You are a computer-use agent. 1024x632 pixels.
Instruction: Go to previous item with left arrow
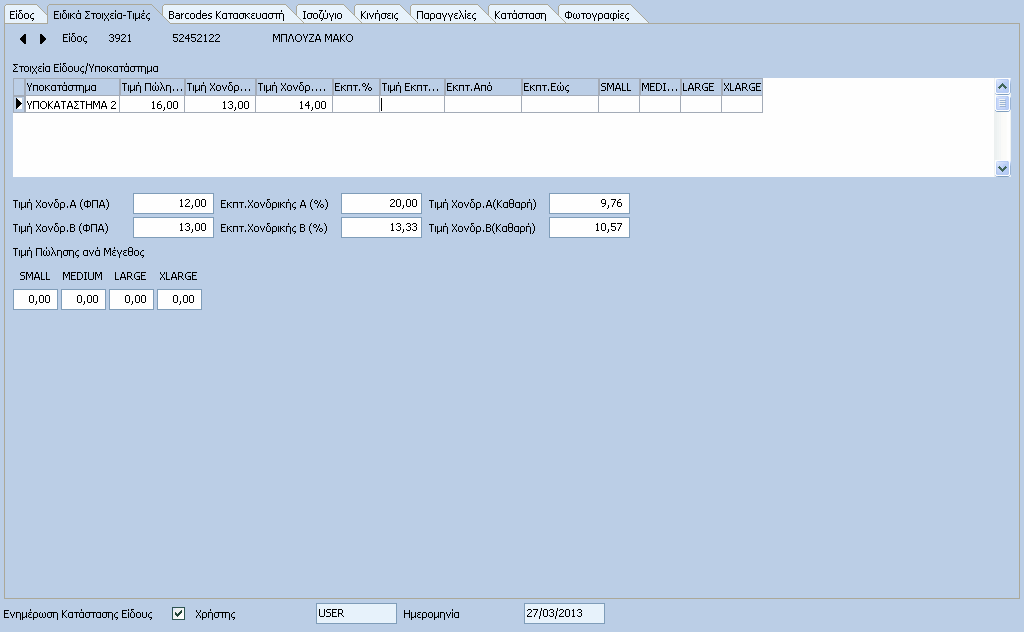pos(23,39)
